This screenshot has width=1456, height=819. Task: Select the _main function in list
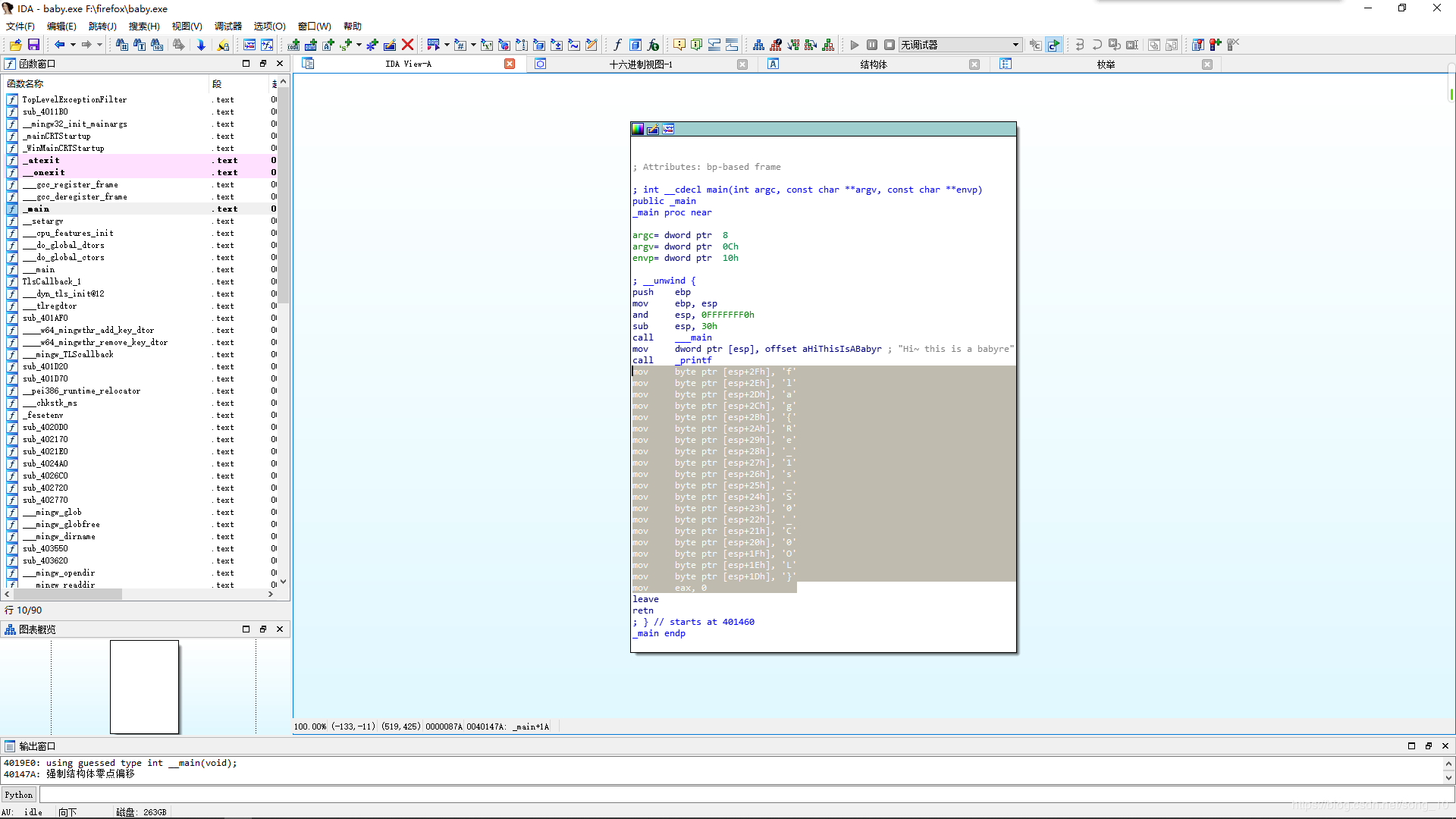tap(38, 209)
